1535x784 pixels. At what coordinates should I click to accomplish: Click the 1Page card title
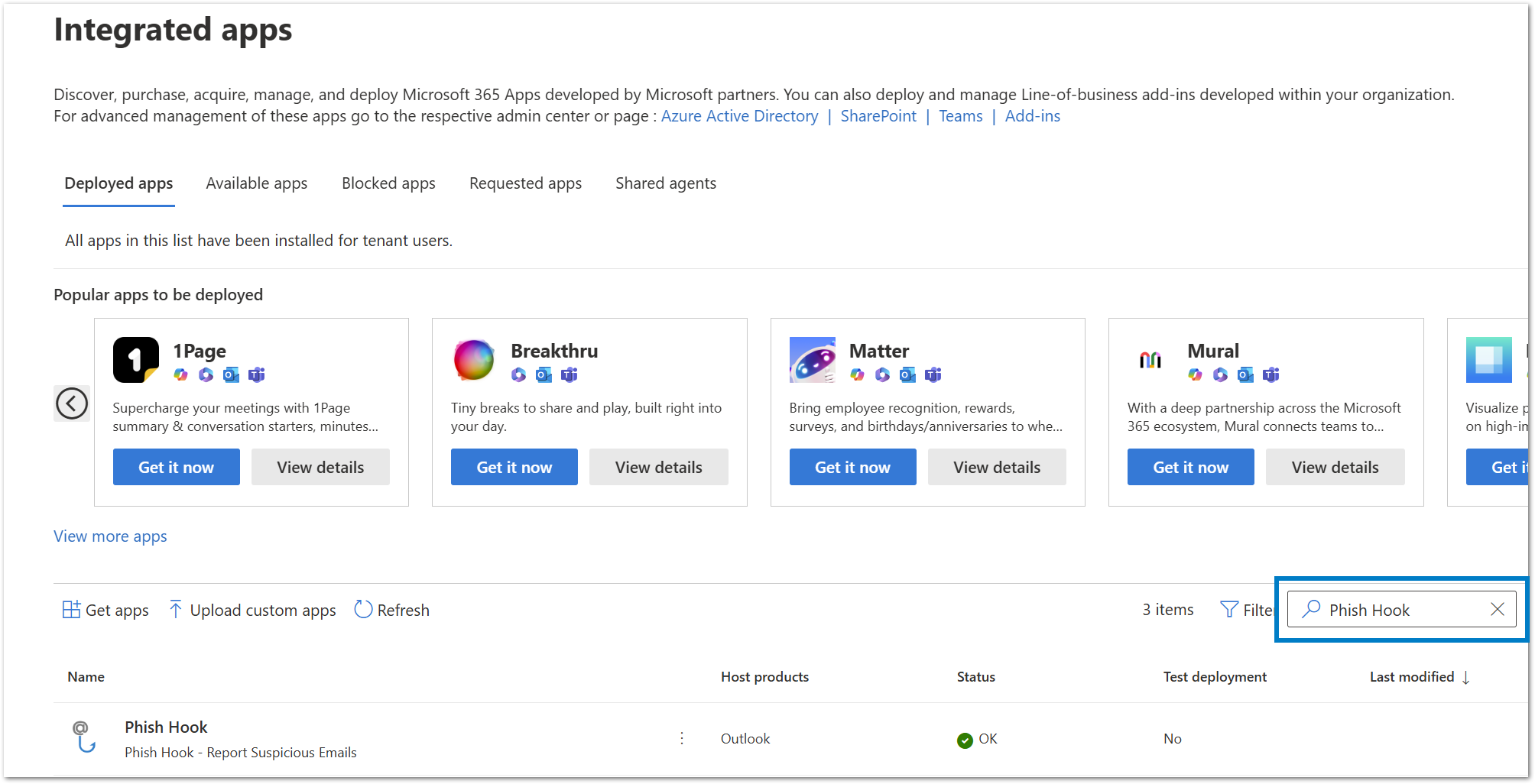tap(200, 351)
